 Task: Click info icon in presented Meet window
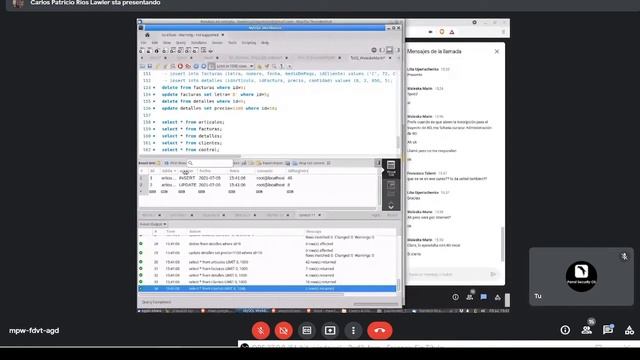[x=456, y=297]
